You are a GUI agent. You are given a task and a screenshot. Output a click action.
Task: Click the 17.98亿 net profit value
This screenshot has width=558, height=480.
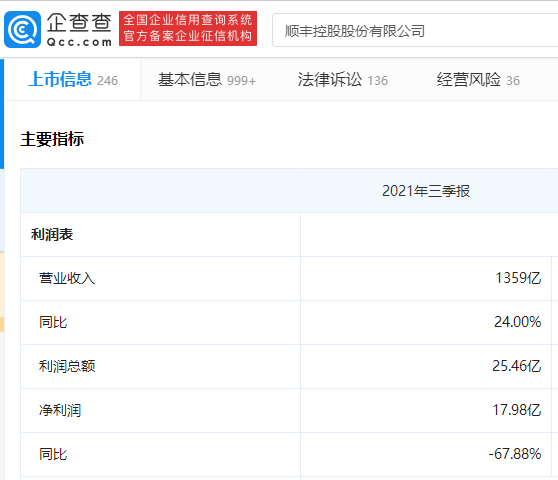[517, 410]
